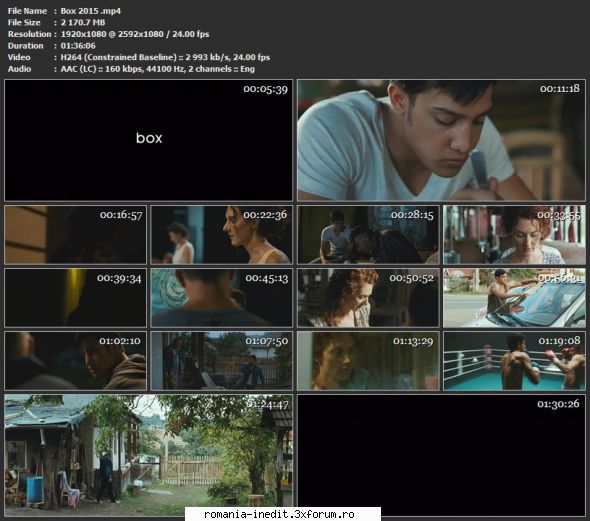Viewport: 590px width, 521px height.
Task: Click the 00:22:36 thumbnail with two women
Action: [x=221, y=234]
